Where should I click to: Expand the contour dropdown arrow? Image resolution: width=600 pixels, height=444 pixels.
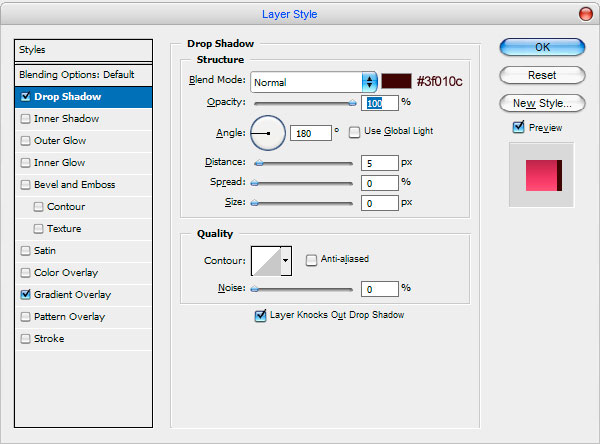click(x=286, y=261)
